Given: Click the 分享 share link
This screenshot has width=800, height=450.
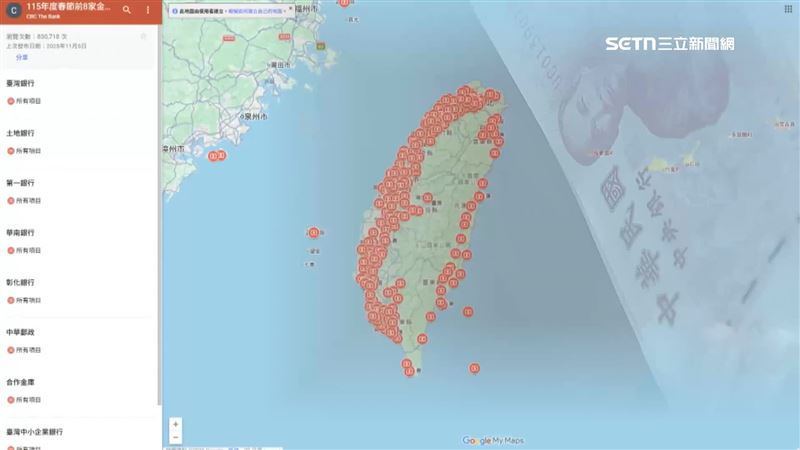Looking at the screenshot, I should click(22, 58).
